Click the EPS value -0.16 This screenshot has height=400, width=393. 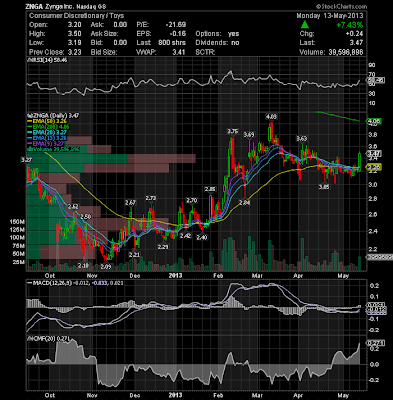click(179, 34)
